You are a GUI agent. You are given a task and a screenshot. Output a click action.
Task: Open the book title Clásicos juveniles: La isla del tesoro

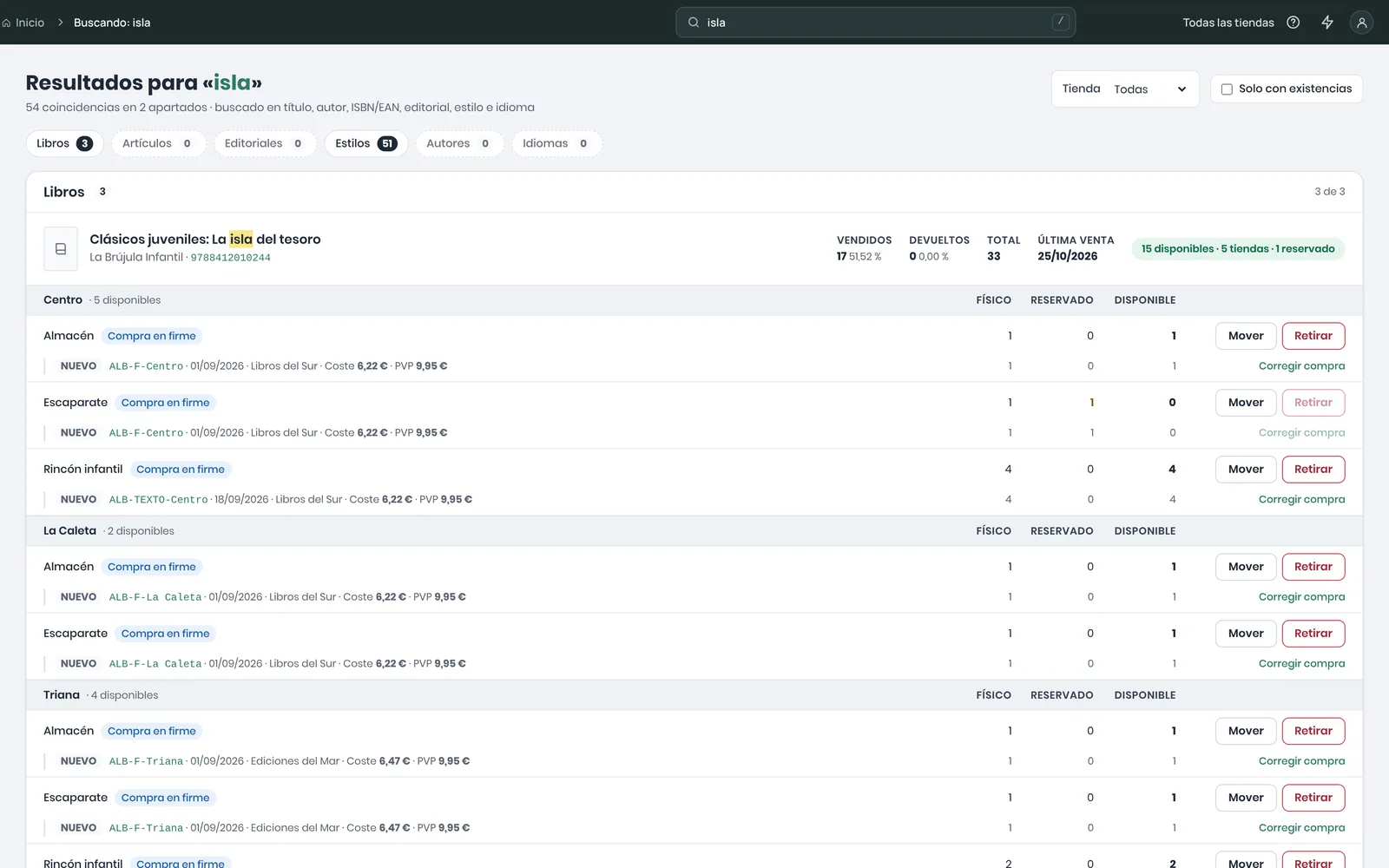(x=205, y=240)
